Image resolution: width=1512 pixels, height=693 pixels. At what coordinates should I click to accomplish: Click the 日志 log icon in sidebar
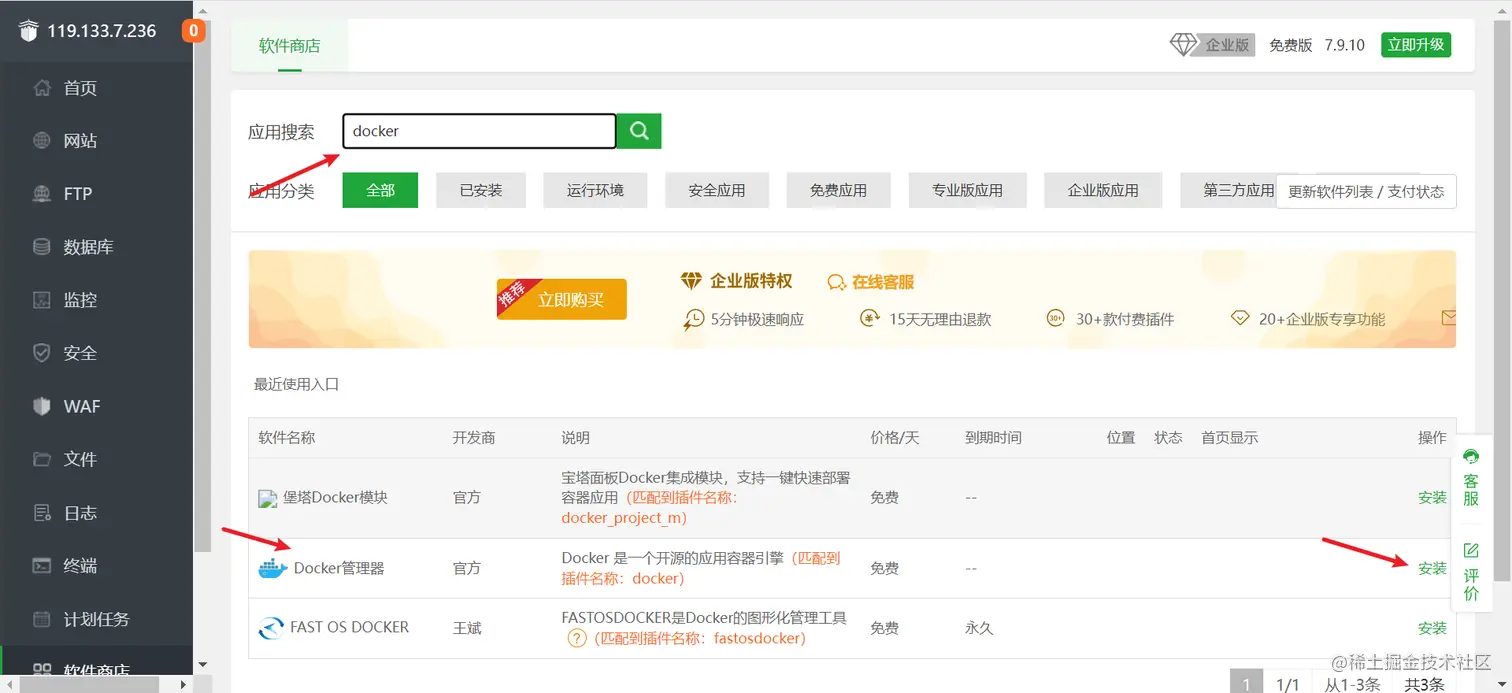tap(42, 513)
